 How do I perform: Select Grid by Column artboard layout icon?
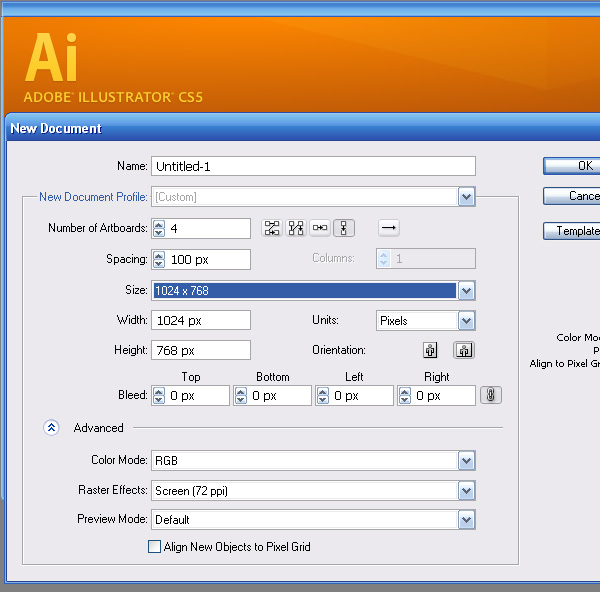click(296, 228)
